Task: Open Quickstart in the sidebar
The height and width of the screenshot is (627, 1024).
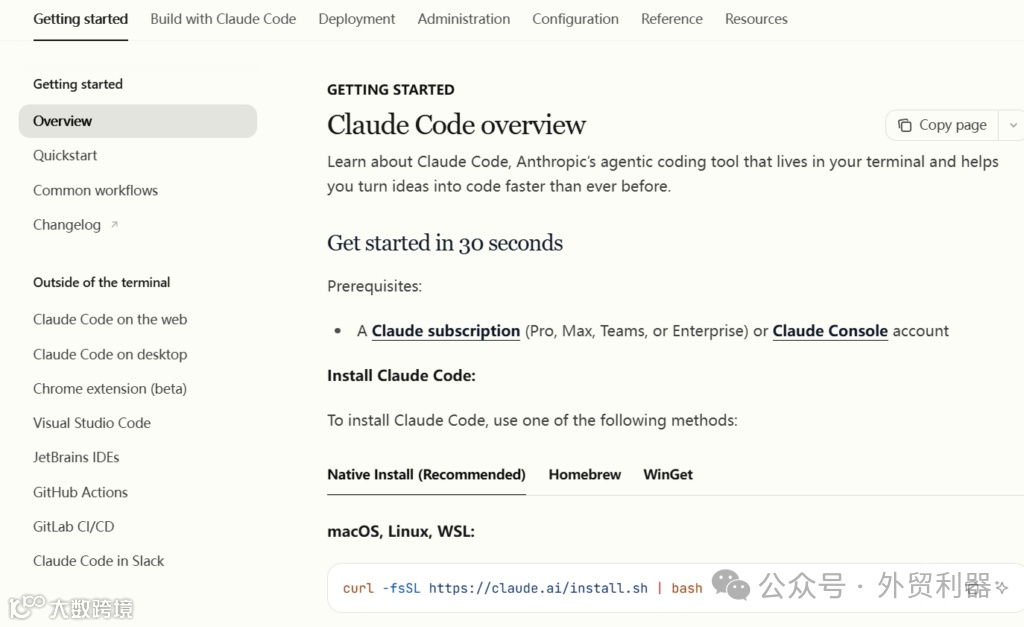Action: coord(65,155)
